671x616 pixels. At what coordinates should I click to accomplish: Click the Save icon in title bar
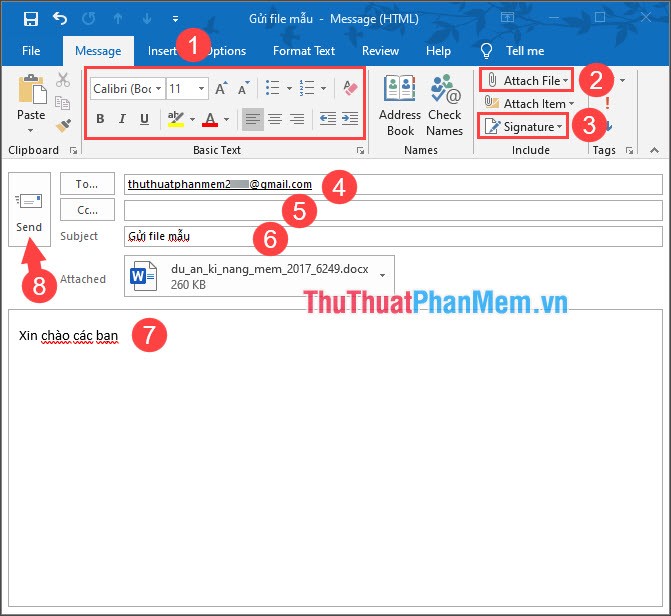(31, 19)
